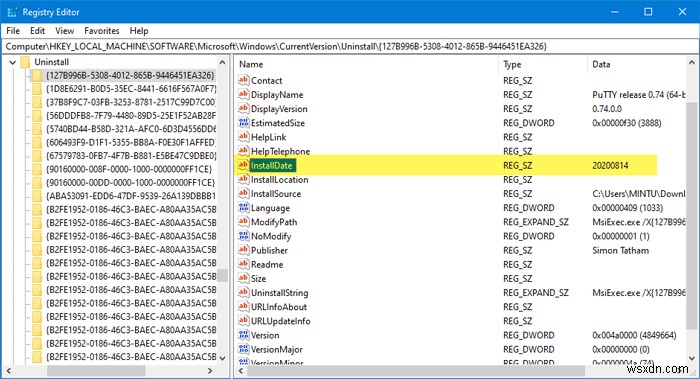
Task: Click the folder icon of key {127B996B-5308
Action: (37, 75)
